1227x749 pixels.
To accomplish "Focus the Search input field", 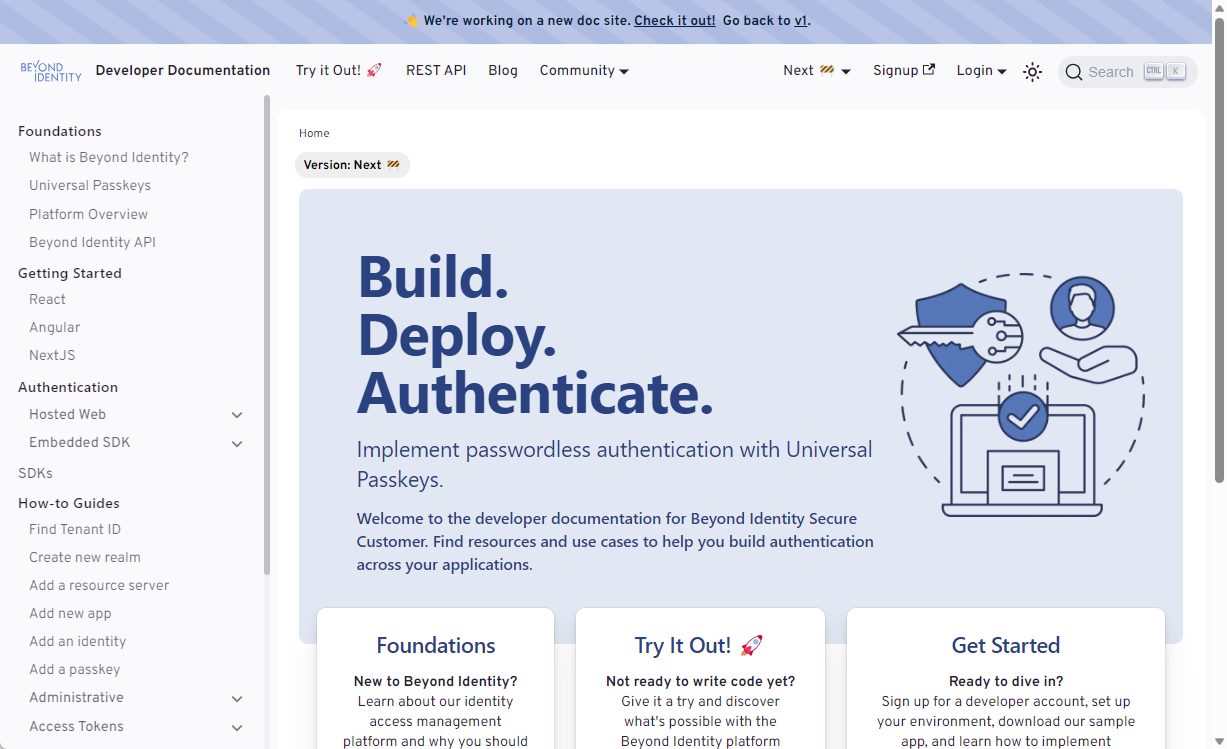I will [x=1127, y=72].
